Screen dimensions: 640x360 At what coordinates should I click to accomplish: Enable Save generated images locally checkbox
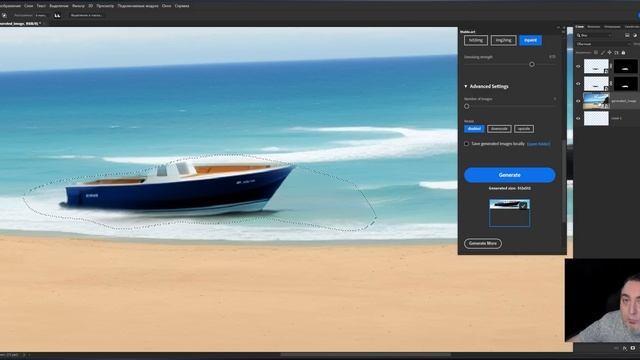point(466,144)
